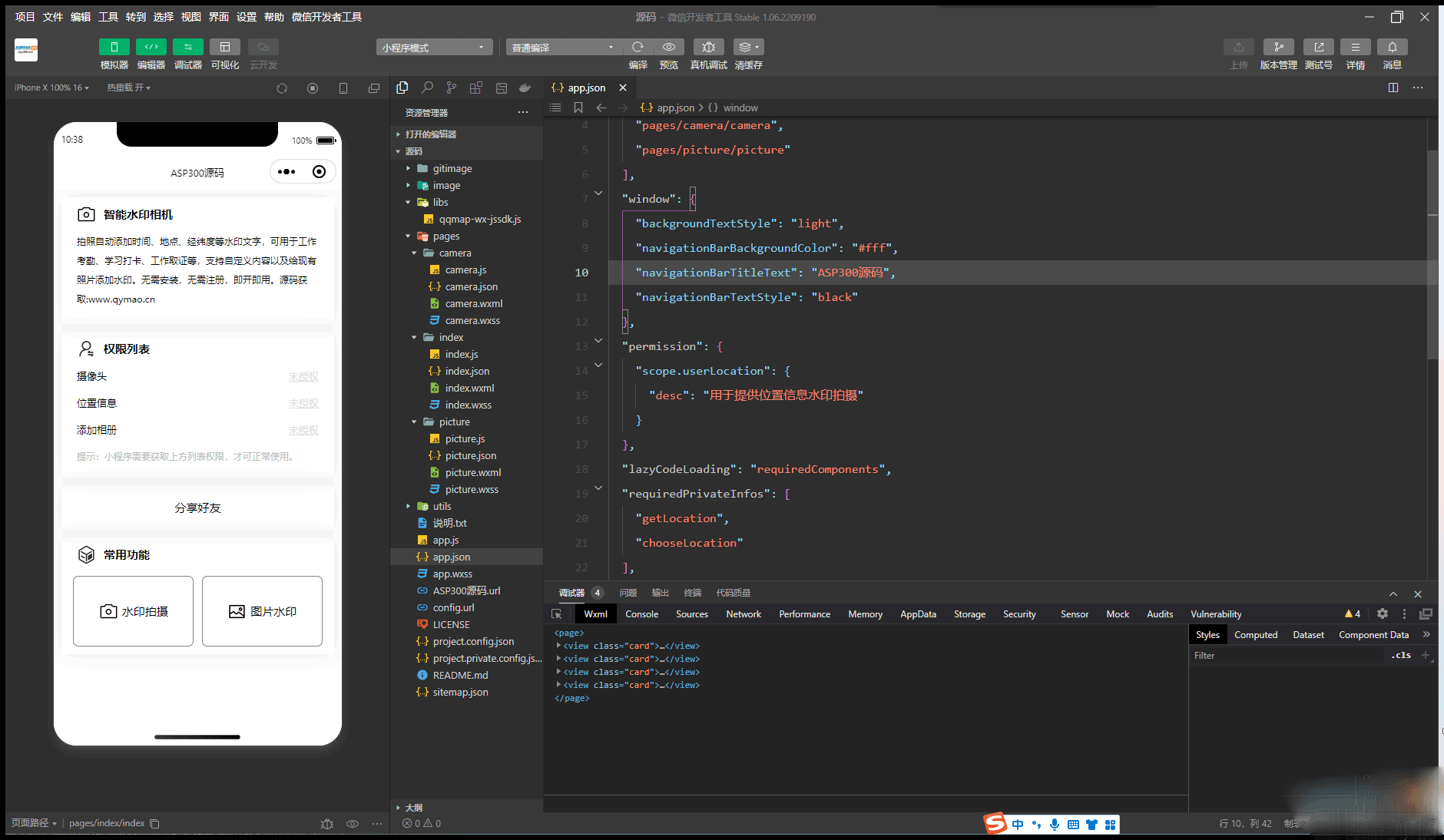Open the 工具 menu
Viewport: 1444px width, 840px height.
(108, 17)
